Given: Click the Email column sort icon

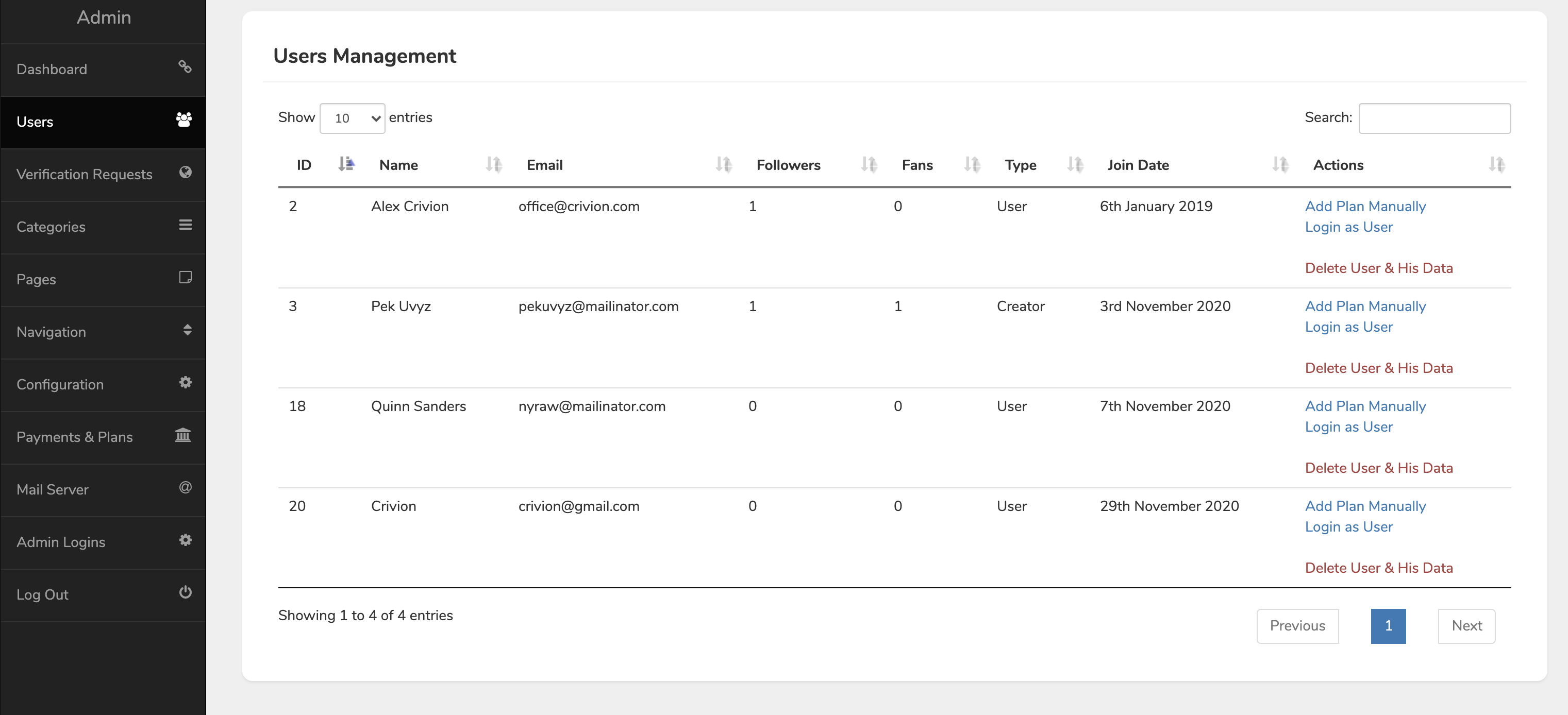Looking at the screenshot, I should click(724, 164).
